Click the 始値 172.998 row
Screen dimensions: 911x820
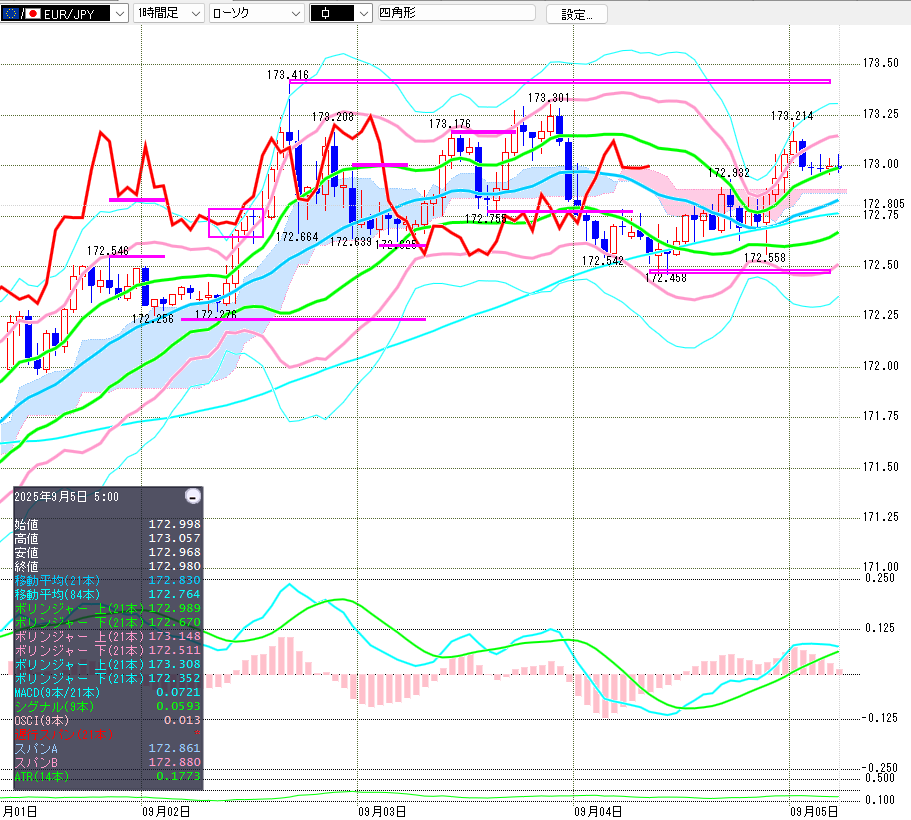(x=107, y=524)
